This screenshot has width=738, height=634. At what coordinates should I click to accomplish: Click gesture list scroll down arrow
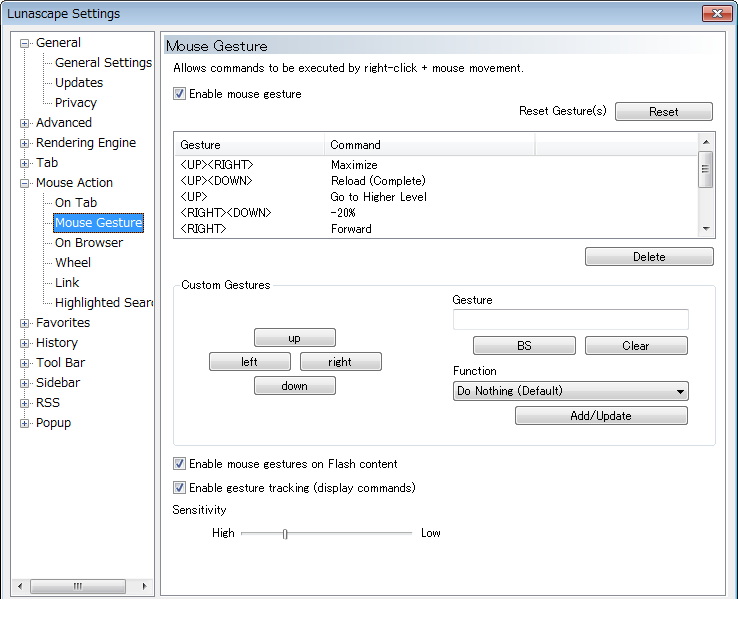click(706, 229)
